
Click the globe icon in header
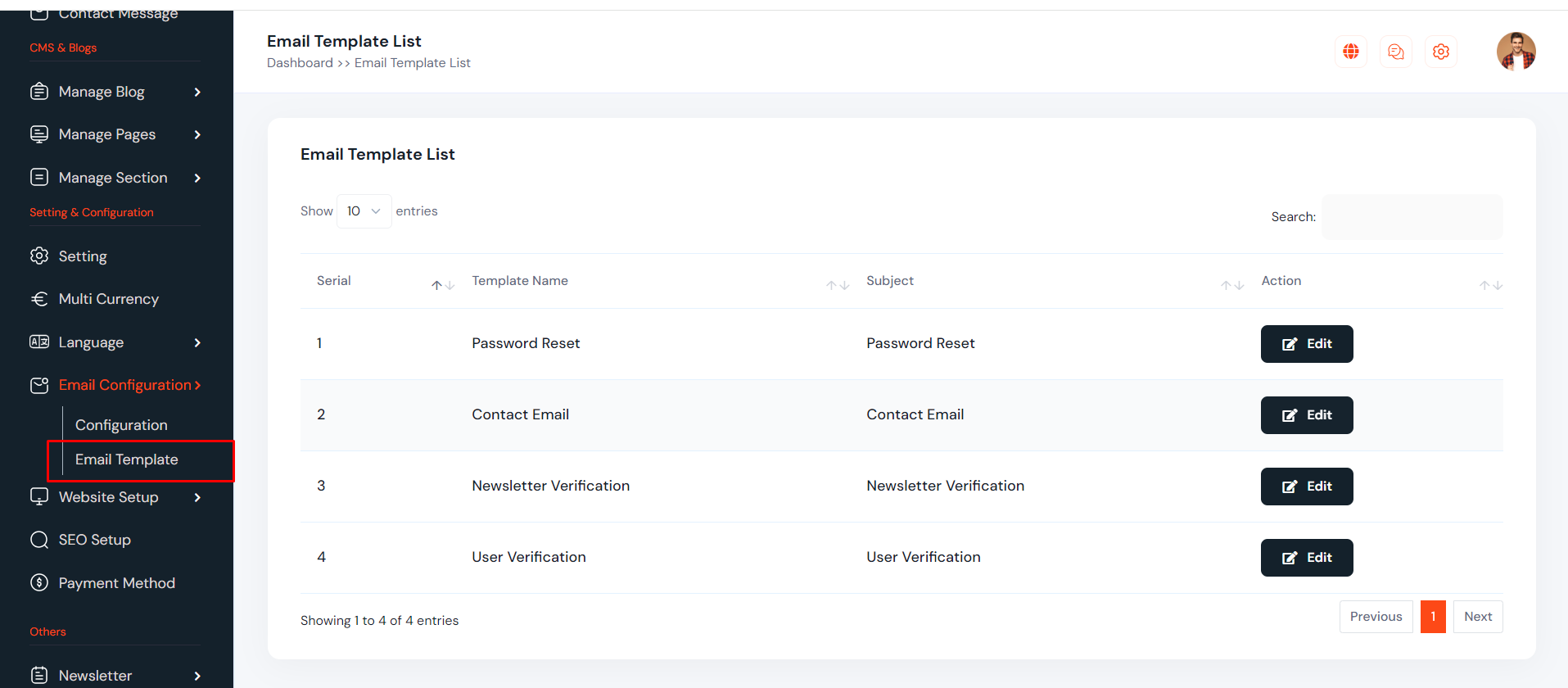click(1350, 52)
